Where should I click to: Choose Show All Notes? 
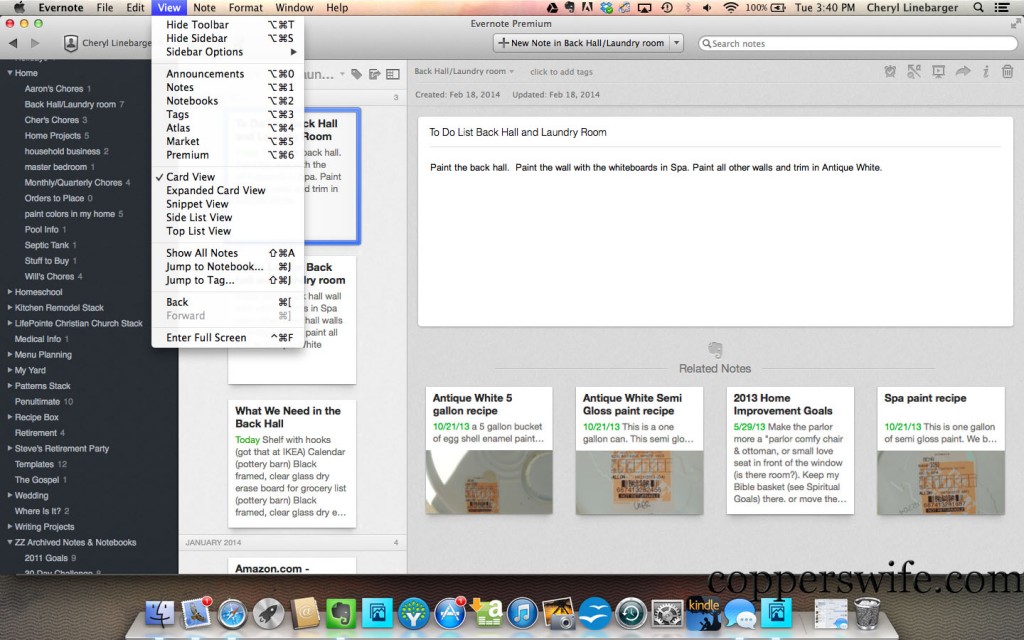228,253
